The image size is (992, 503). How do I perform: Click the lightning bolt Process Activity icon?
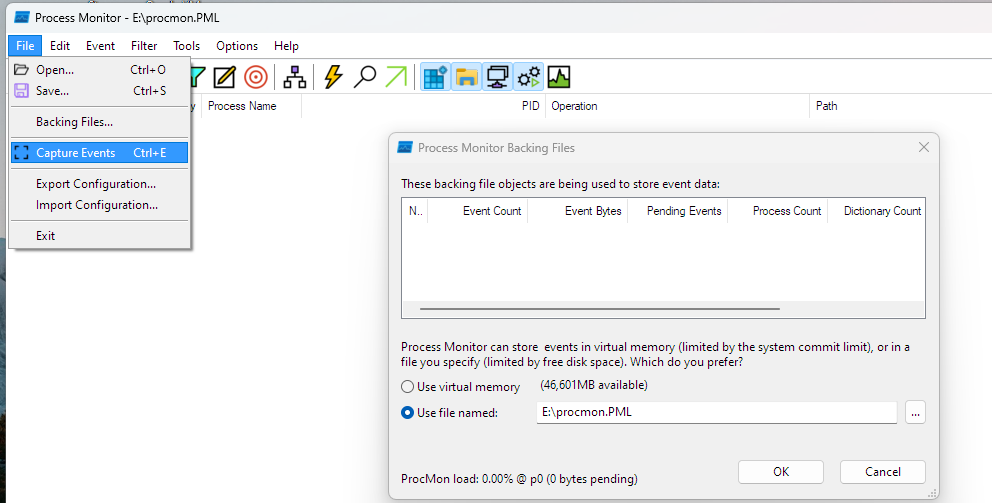click(x=333, y=77)
